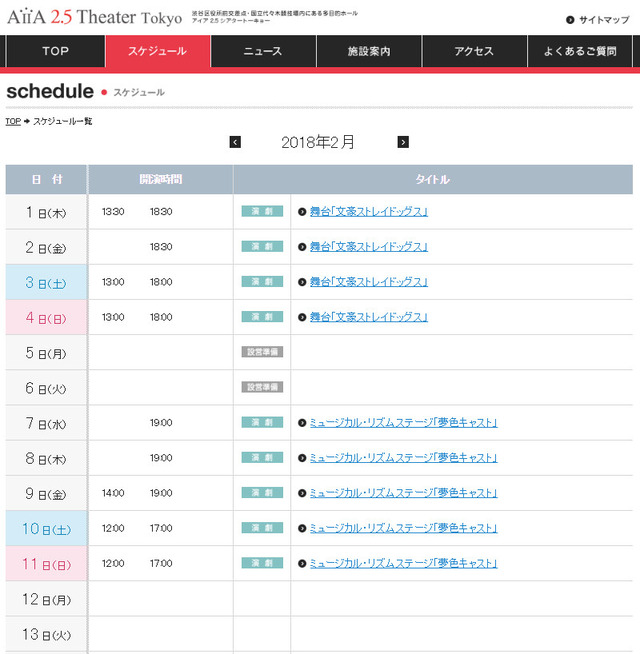Viewport: 640px width, 654px height.
Task: Open 夢色キャスト link for 11日(日)
Action: click(403, 563)
